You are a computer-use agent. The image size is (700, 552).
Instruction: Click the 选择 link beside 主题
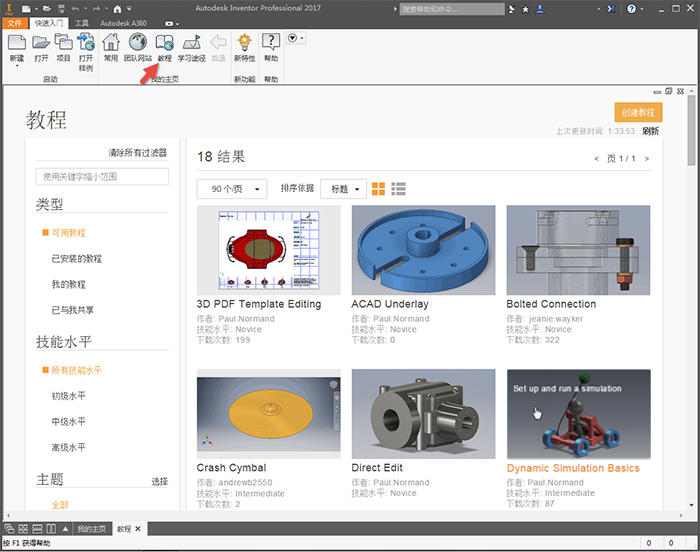(159, 481)
